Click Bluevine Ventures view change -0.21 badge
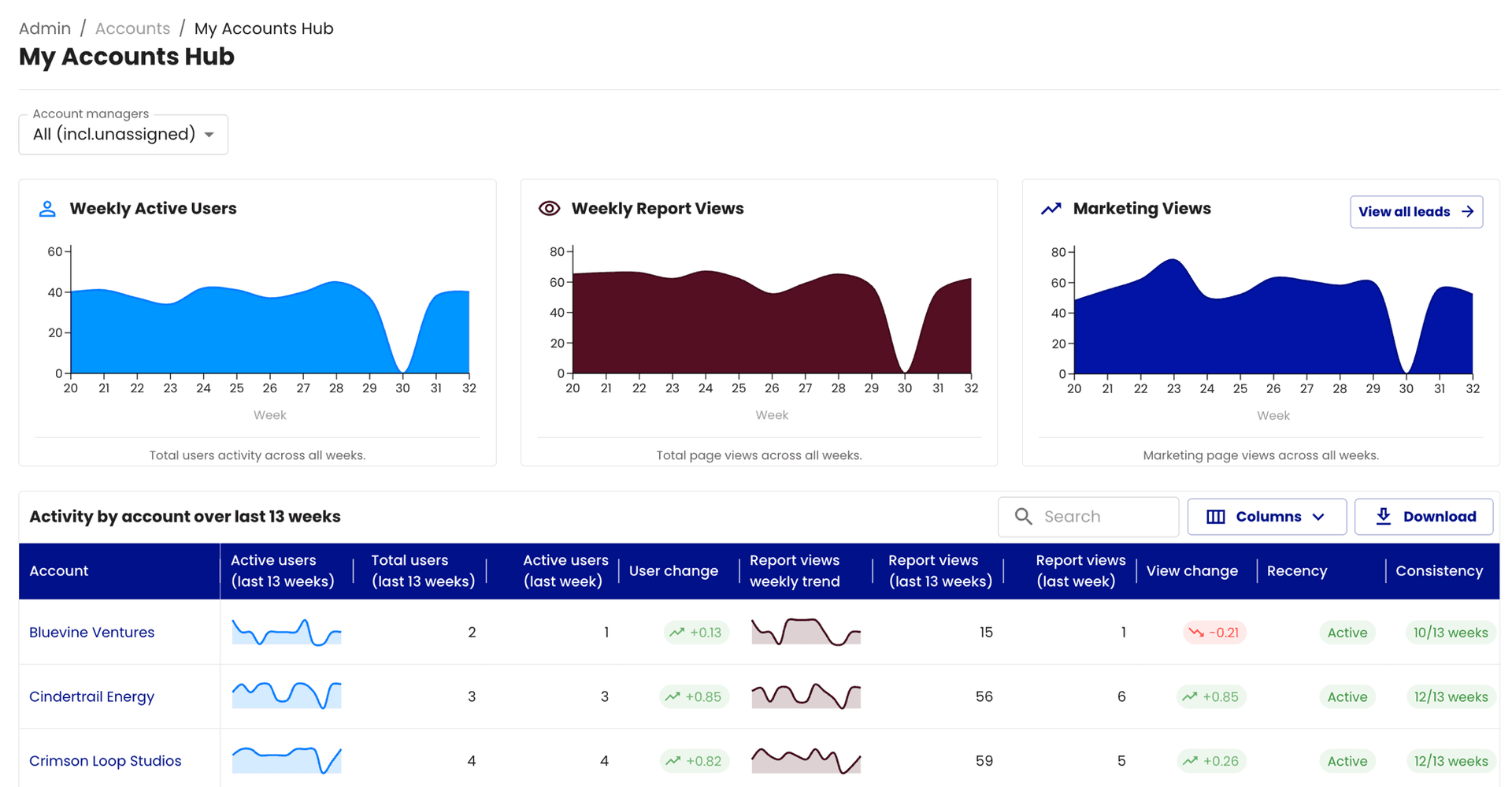1512x787 pixels. 1214,633
